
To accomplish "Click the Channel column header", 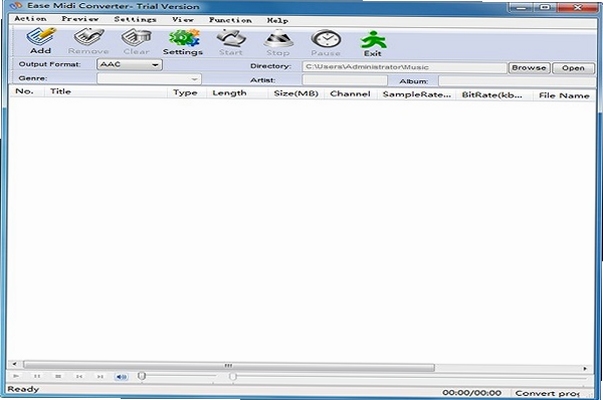I will coord(350,94).
